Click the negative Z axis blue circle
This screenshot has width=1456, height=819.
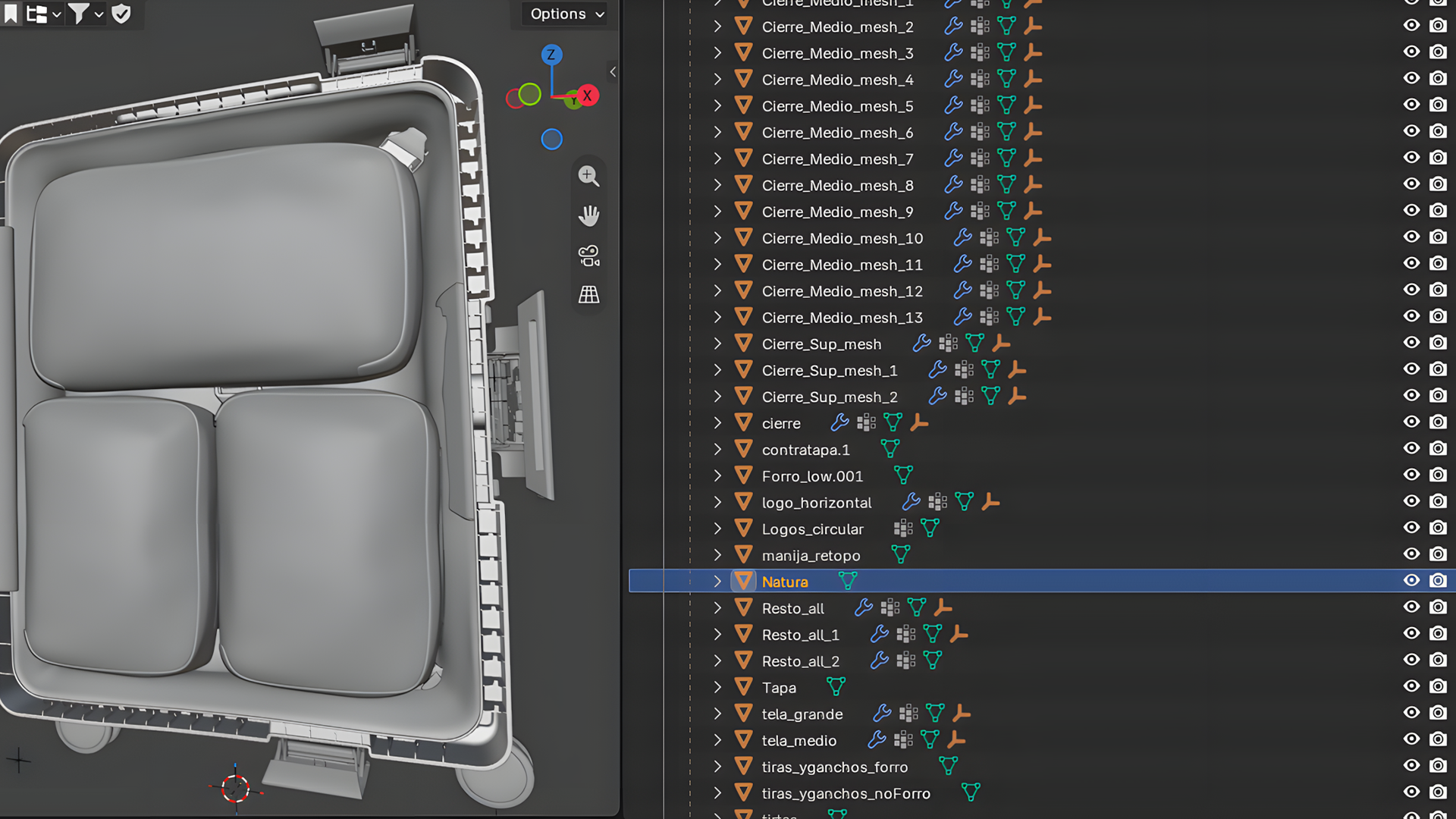[551, 140]
